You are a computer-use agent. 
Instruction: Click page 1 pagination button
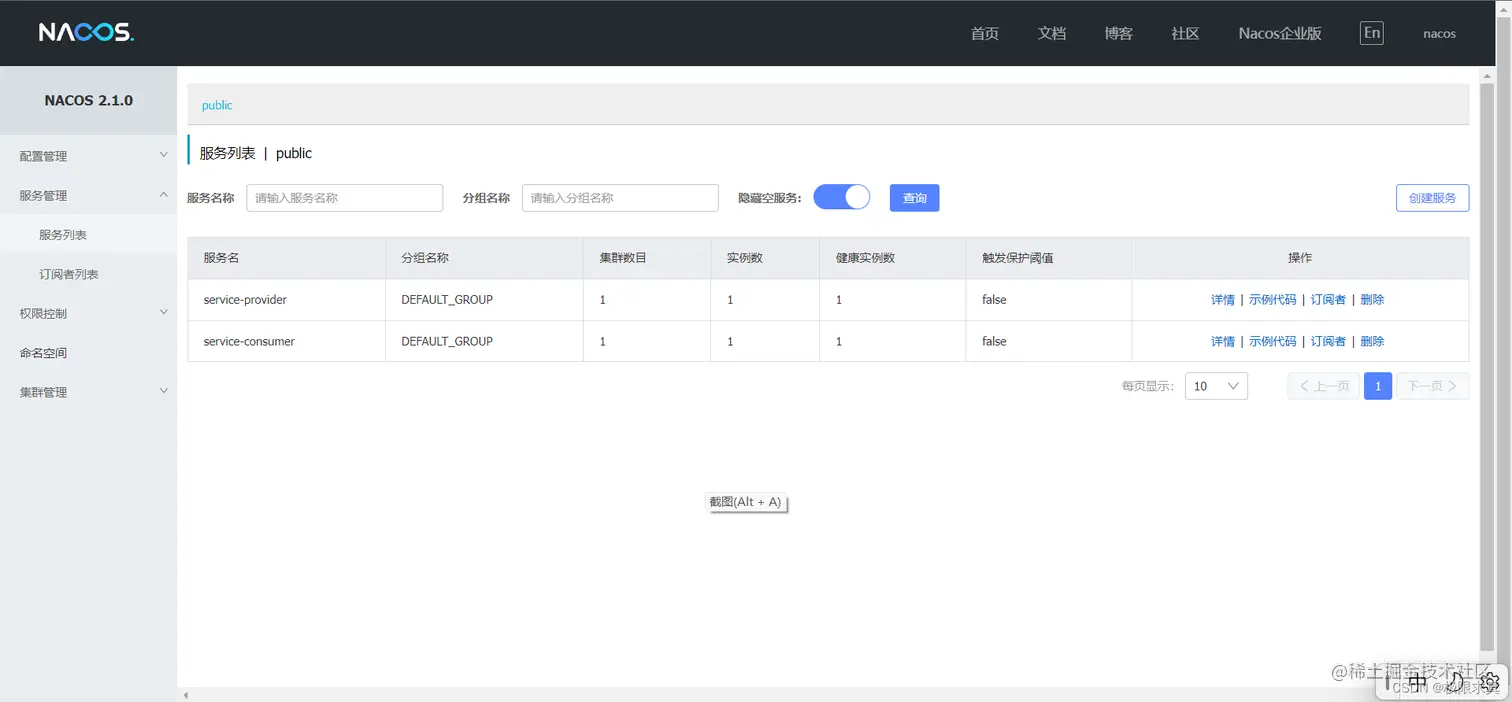point(1378,386)
